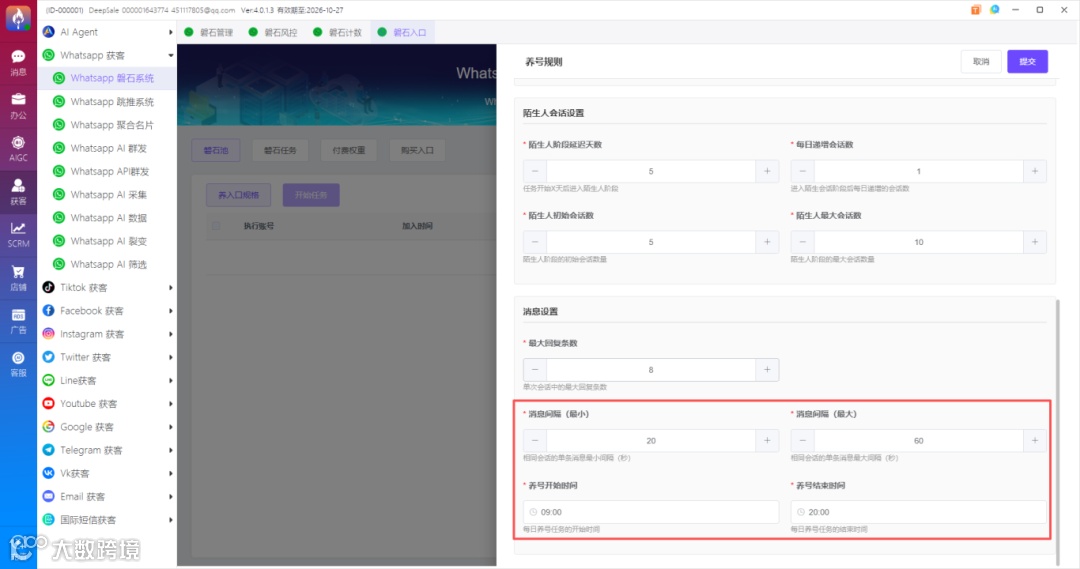
Task: Switch to the 磐石管理 tab
Action: [x=209, y=32]
